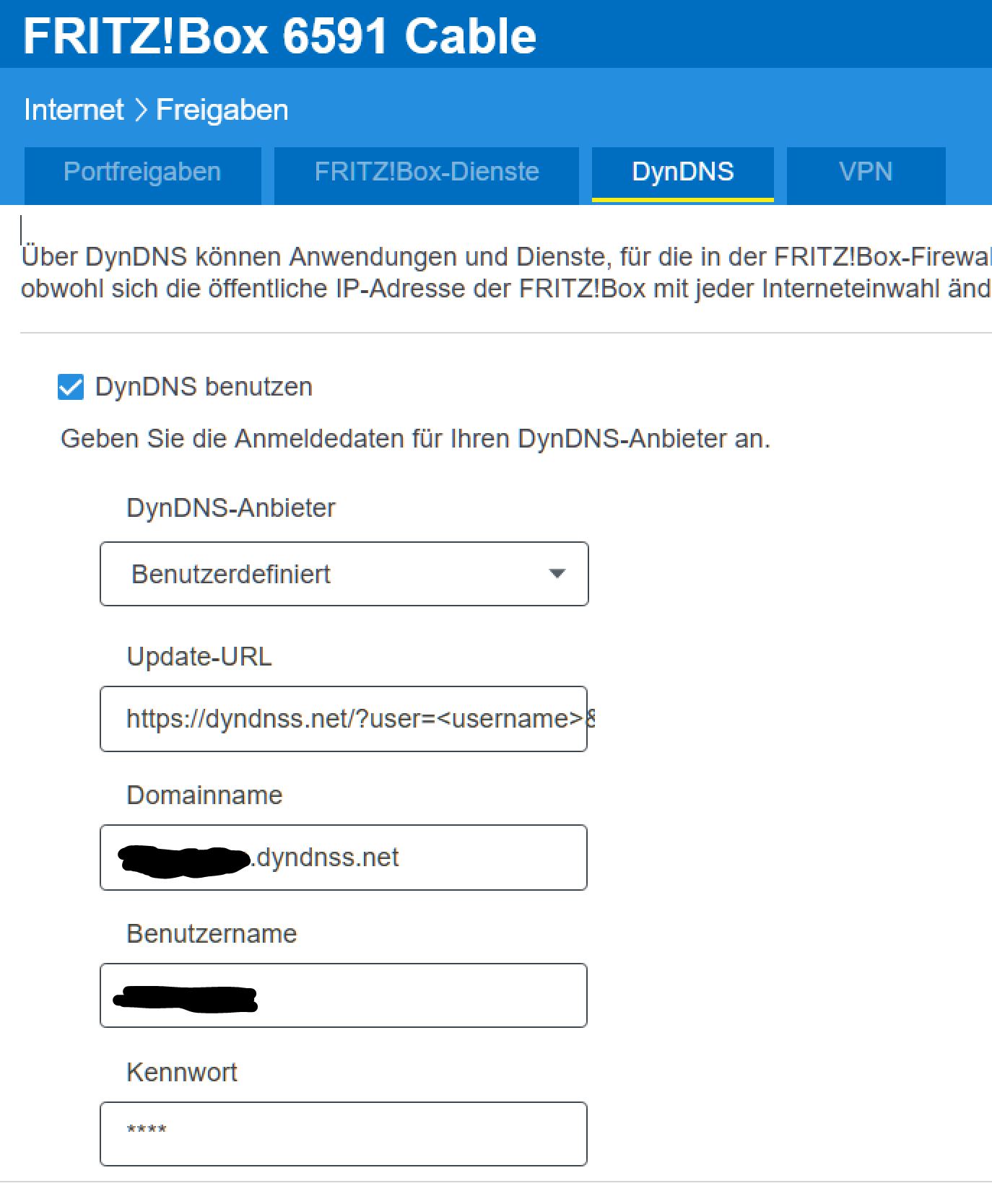
Task: Open the FRITZ!Box-Dienste tab
Action: tap(427, 175)
